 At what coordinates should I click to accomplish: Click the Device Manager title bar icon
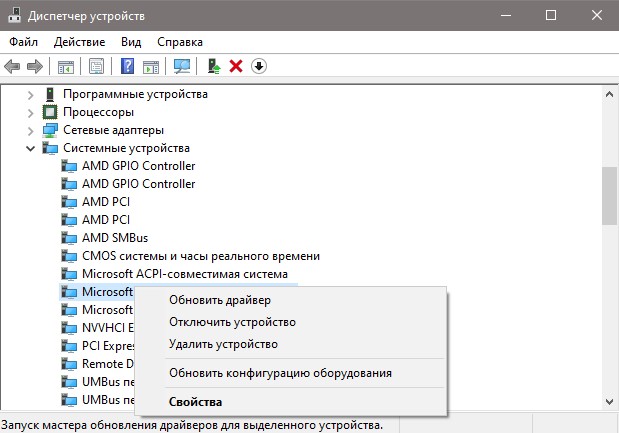tap(15, 15)
